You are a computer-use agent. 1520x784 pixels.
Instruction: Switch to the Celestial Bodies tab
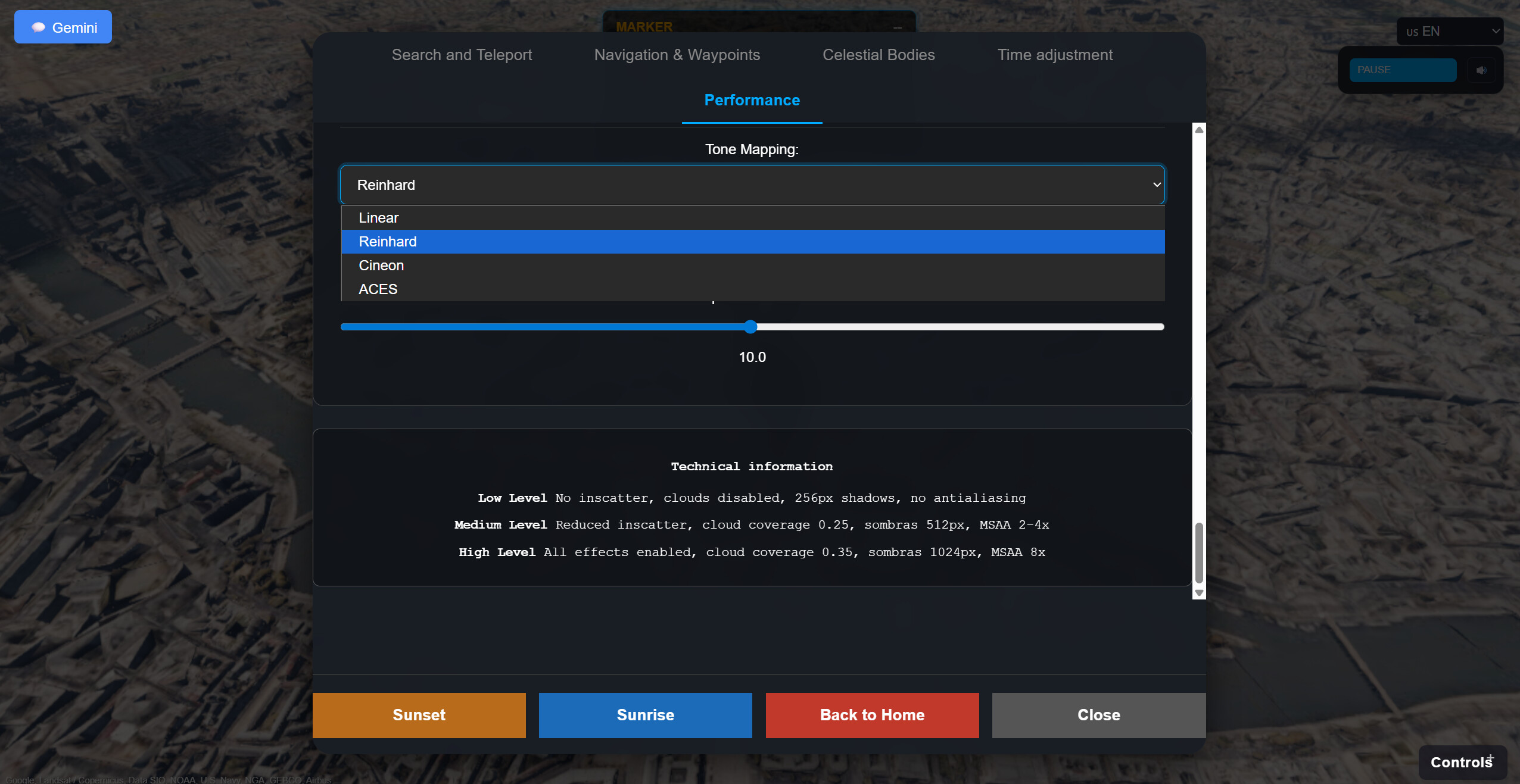pos(878,55)
